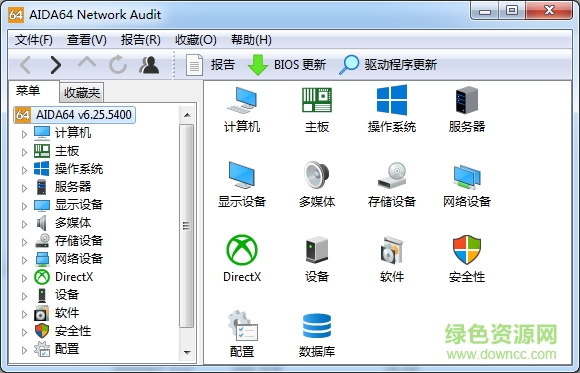The width and height of the screenshot is (580, 373).
Task: Open the 主板 motherboard icon in main pane
Action: (x=317, y=100)
